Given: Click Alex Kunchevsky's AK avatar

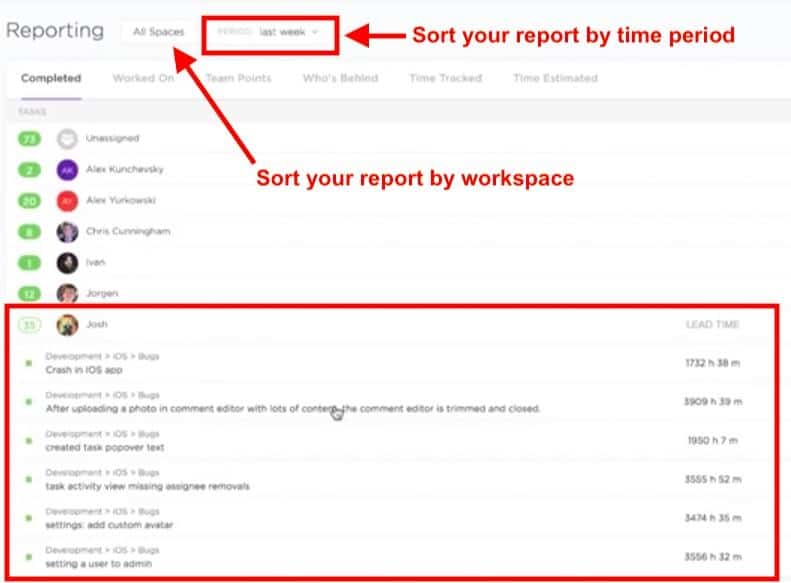Looking at the screenshot, I should [x=67, y=170].
